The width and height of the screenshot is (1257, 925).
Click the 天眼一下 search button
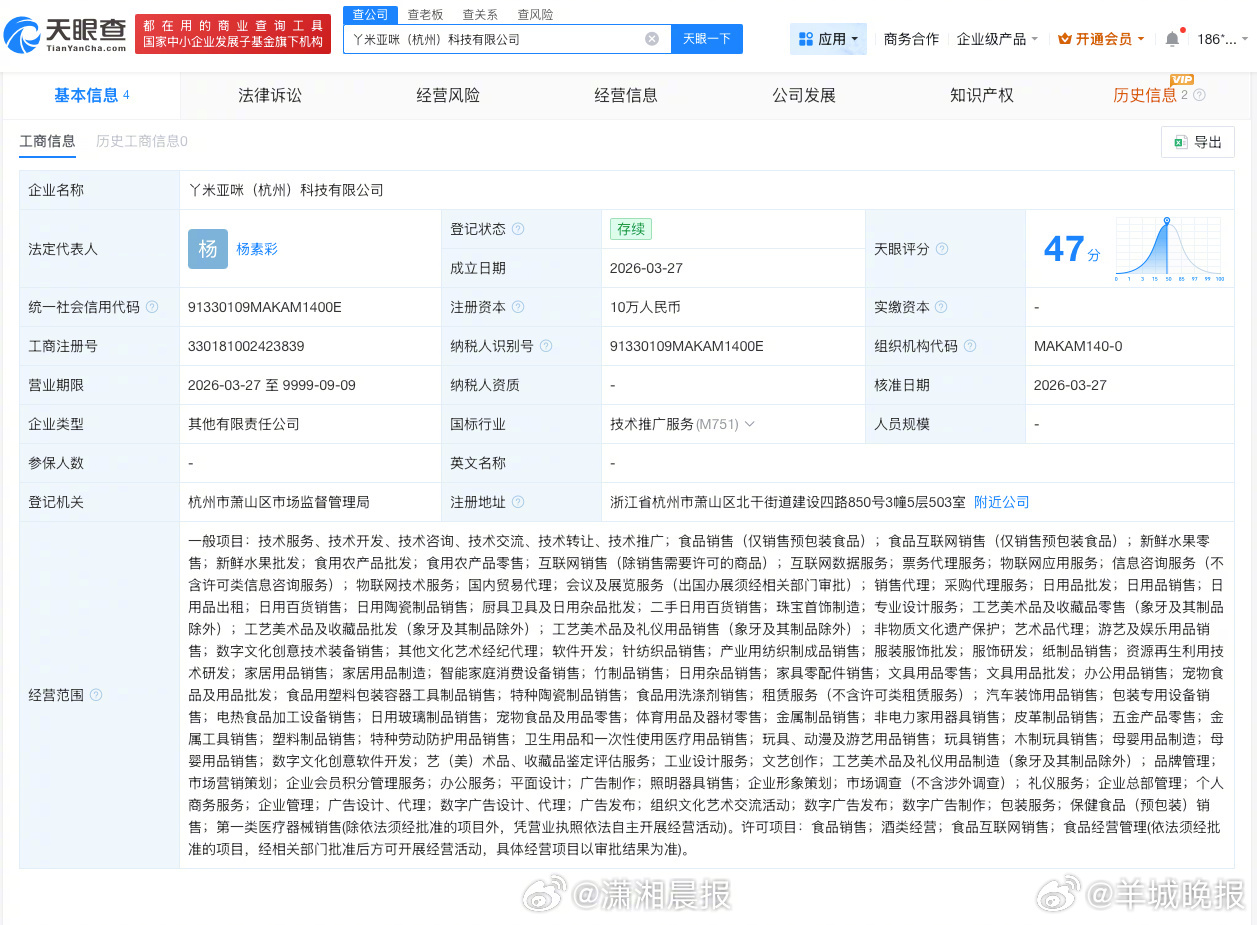point(707,39)
